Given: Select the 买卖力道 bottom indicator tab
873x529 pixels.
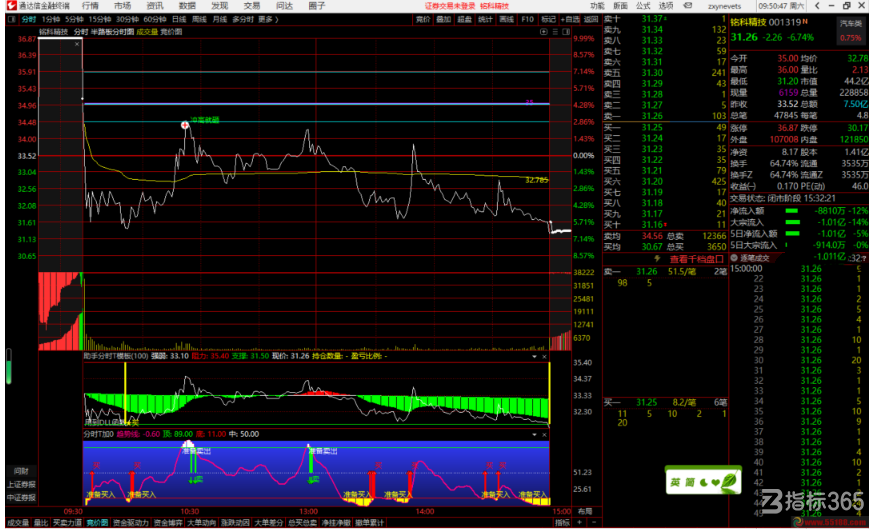Looking at the screenshot, I should [x=67, y=523].
